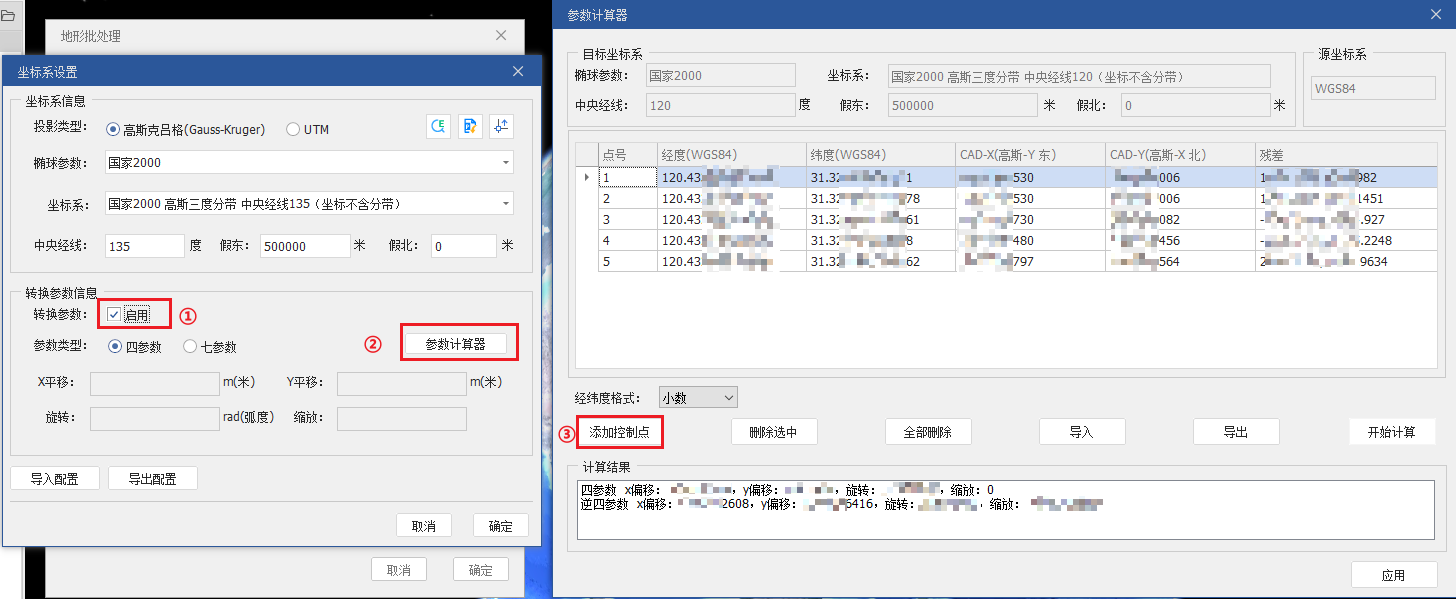This screenshot has width=1456, height=599.
Task: Close the 参数计算器 window
Action: [1435, 15]
